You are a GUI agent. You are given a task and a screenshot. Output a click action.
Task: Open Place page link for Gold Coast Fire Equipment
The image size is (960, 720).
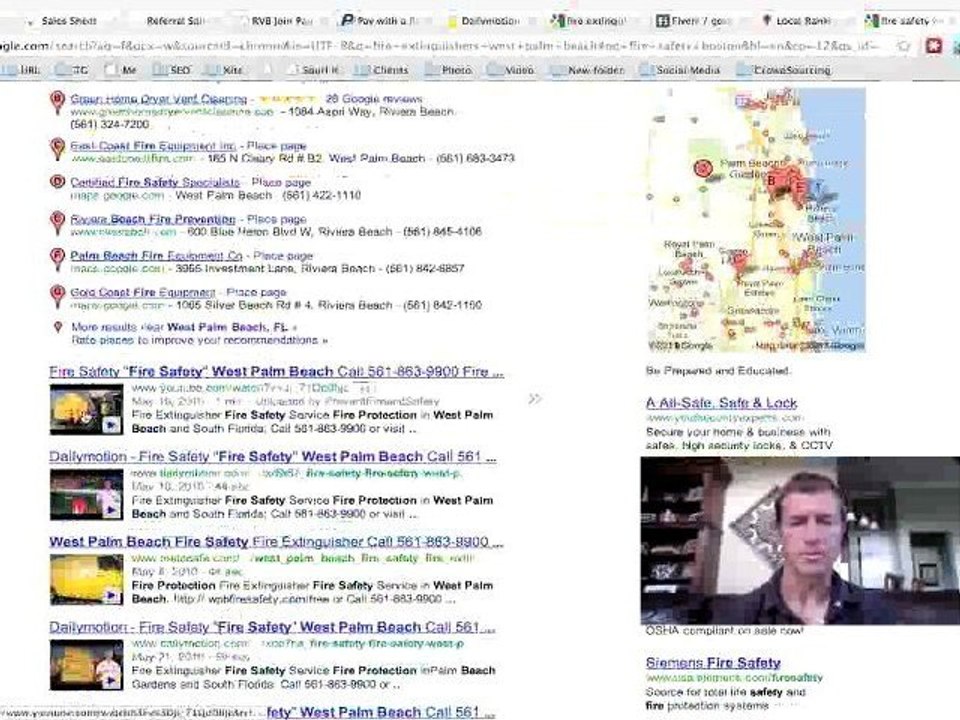click(x=257, y=292)
